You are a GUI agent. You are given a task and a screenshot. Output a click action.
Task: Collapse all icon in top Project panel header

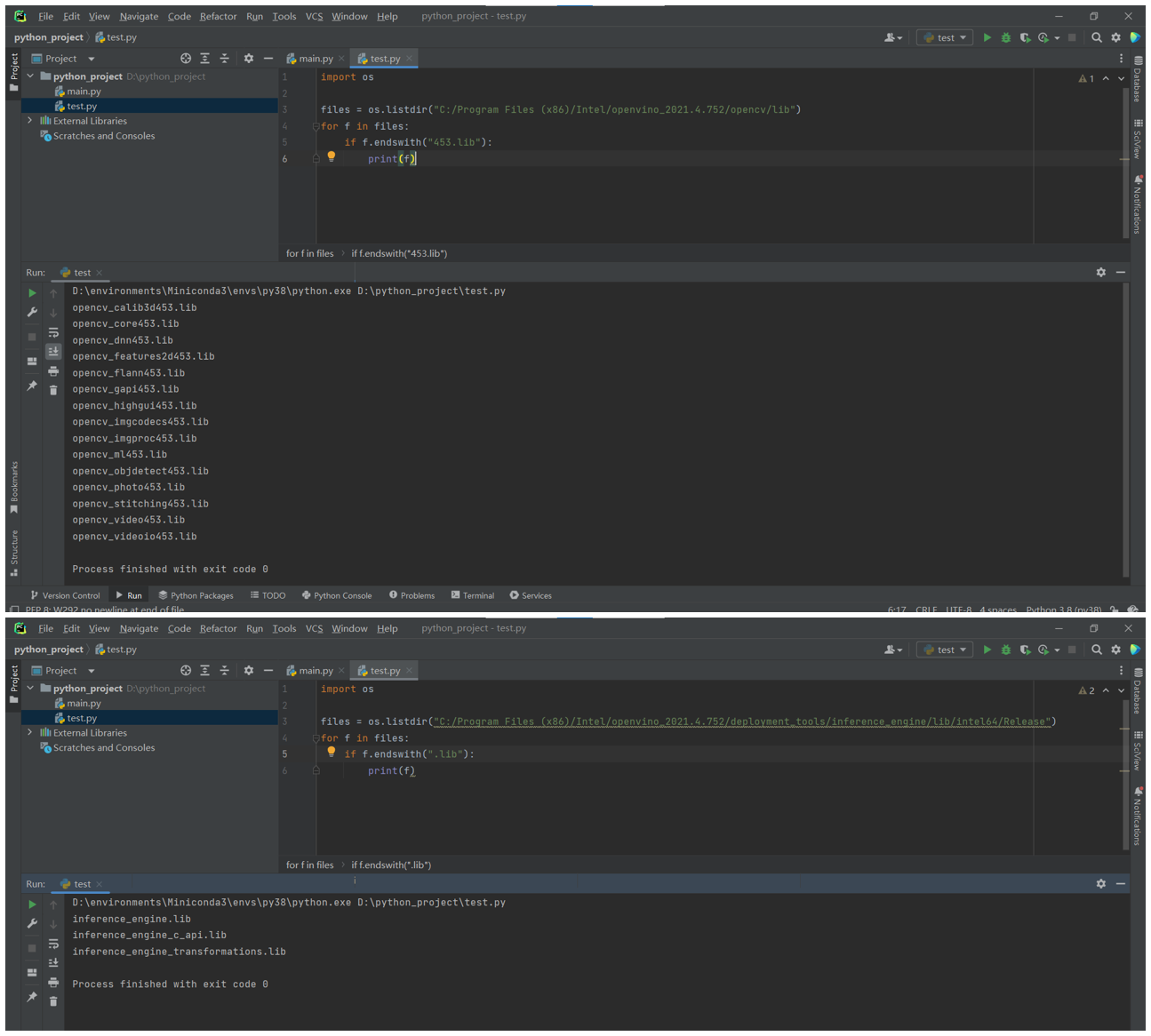(x=224, y=59)
